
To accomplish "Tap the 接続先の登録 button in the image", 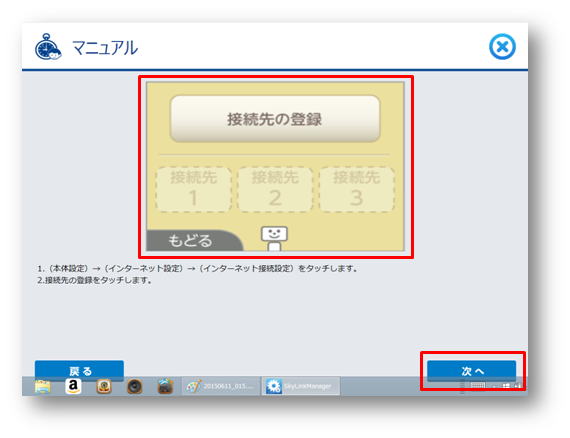I will click(x=275, y=118).
